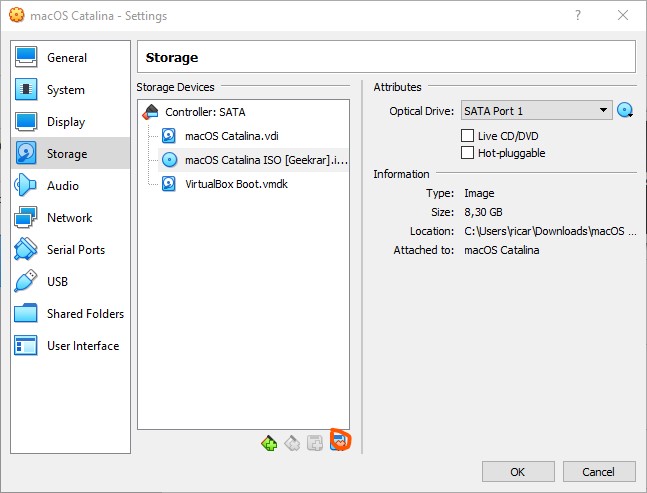
Task: Open the Optical Drive SATA Port dropdown
Action: coord(536,111)
